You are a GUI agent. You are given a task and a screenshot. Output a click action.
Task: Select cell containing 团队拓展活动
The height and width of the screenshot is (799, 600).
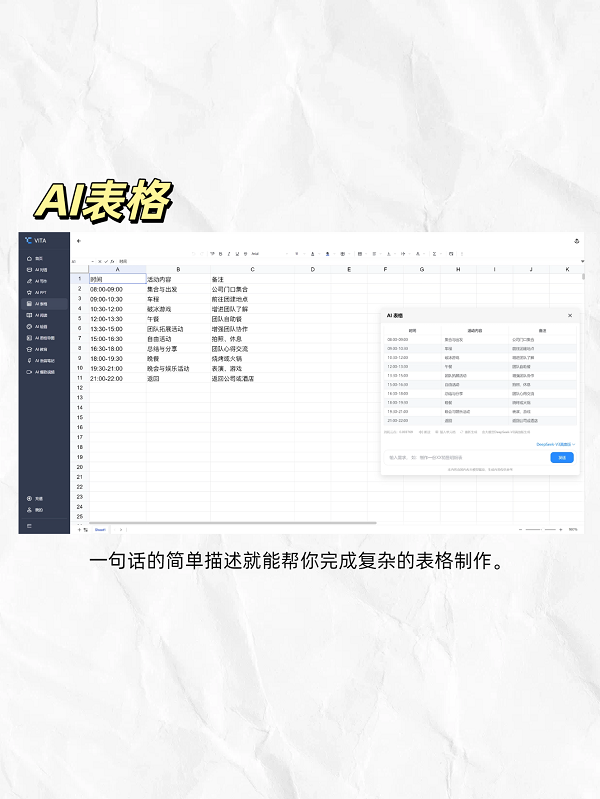[x=178, y=329]
